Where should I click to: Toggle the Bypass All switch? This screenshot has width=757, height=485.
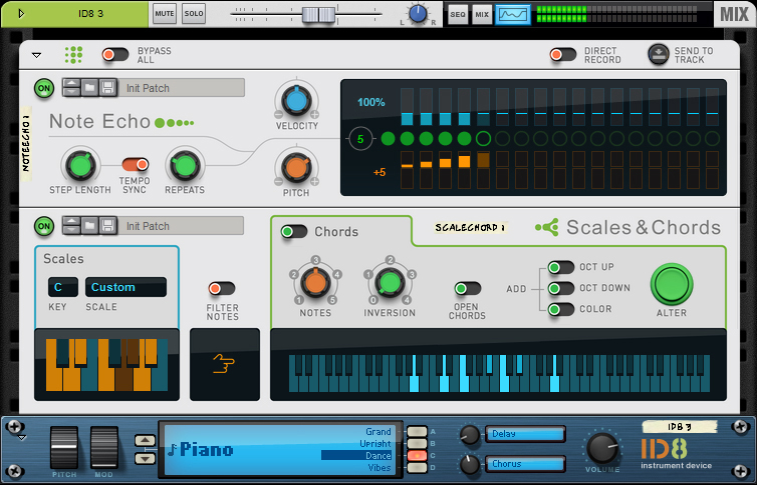click(x=115, y=55)
